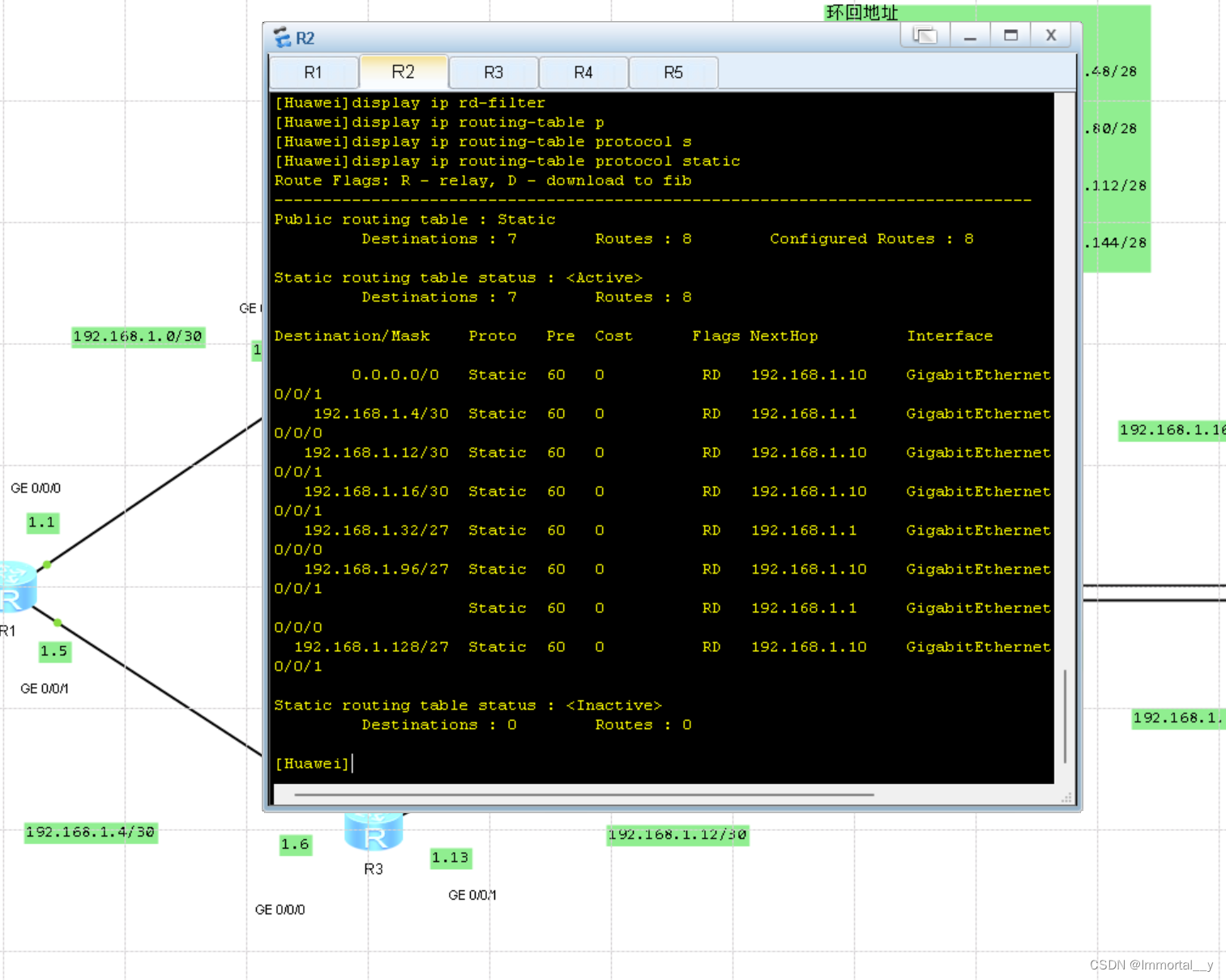Click the 192.168.1.0/30 network label
The image size is (1226, 980).
coord(138,337)
